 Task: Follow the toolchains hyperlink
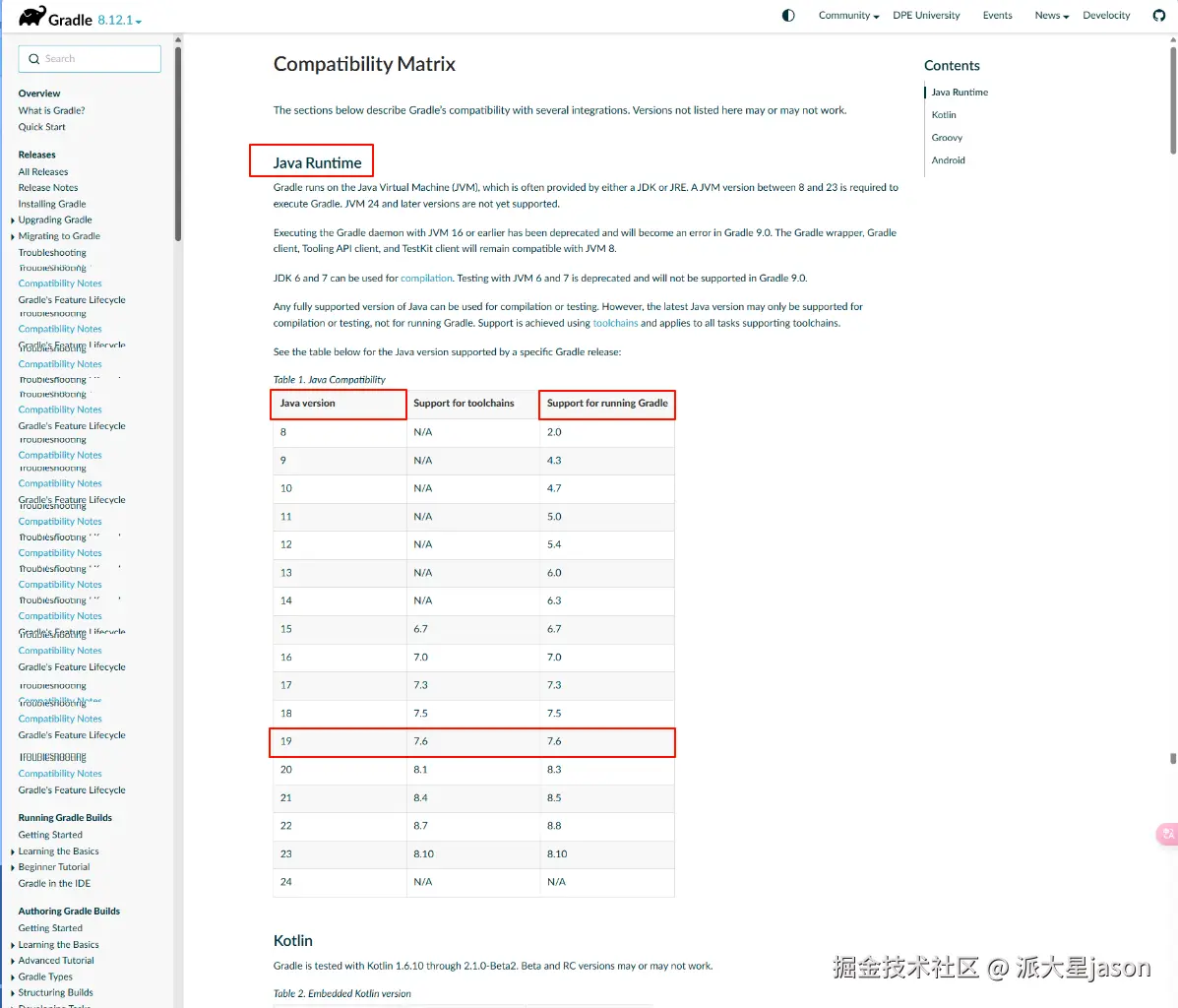[x=615, y=323]
